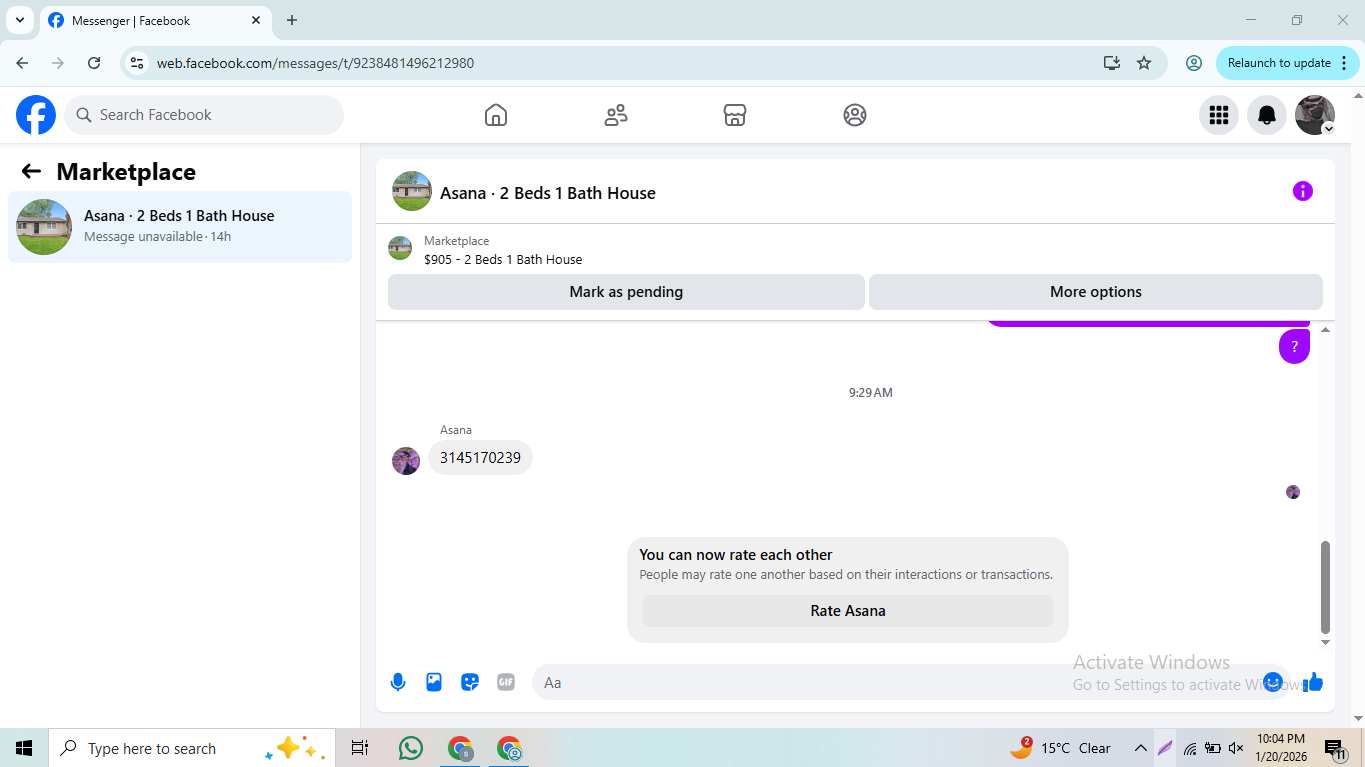Click the seen receipt avatar in chat
Image resolution: width=1365 pixels, height=767 pixels.
point(1293,492)
